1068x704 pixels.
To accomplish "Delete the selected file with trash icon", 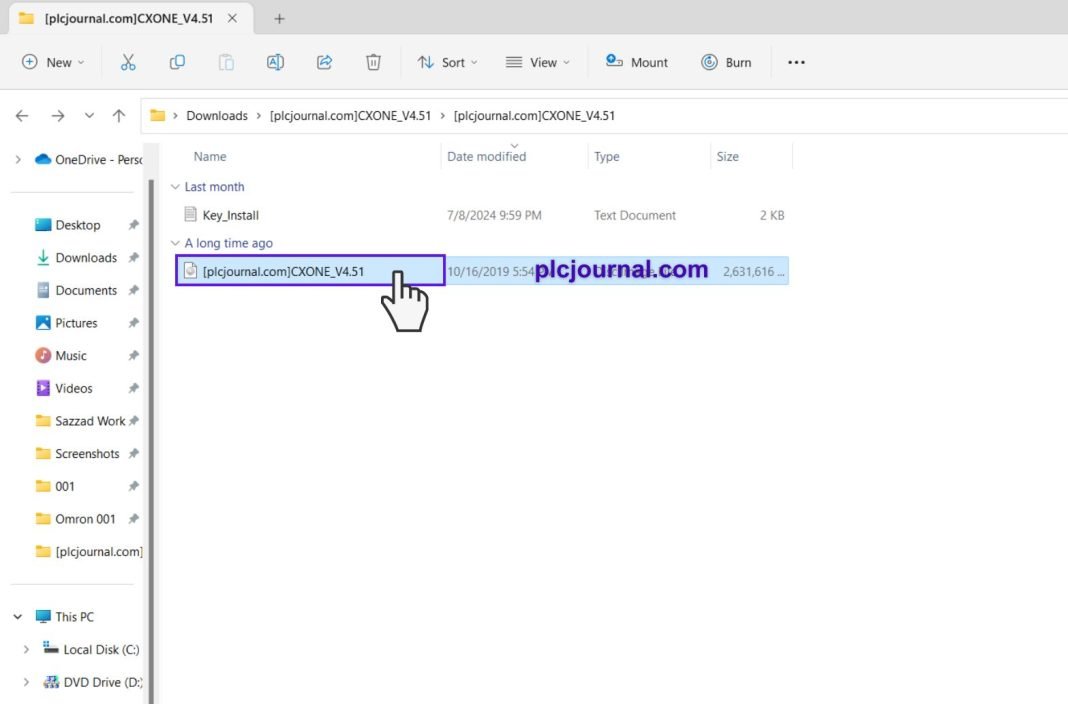I will [x=373, y=62].
